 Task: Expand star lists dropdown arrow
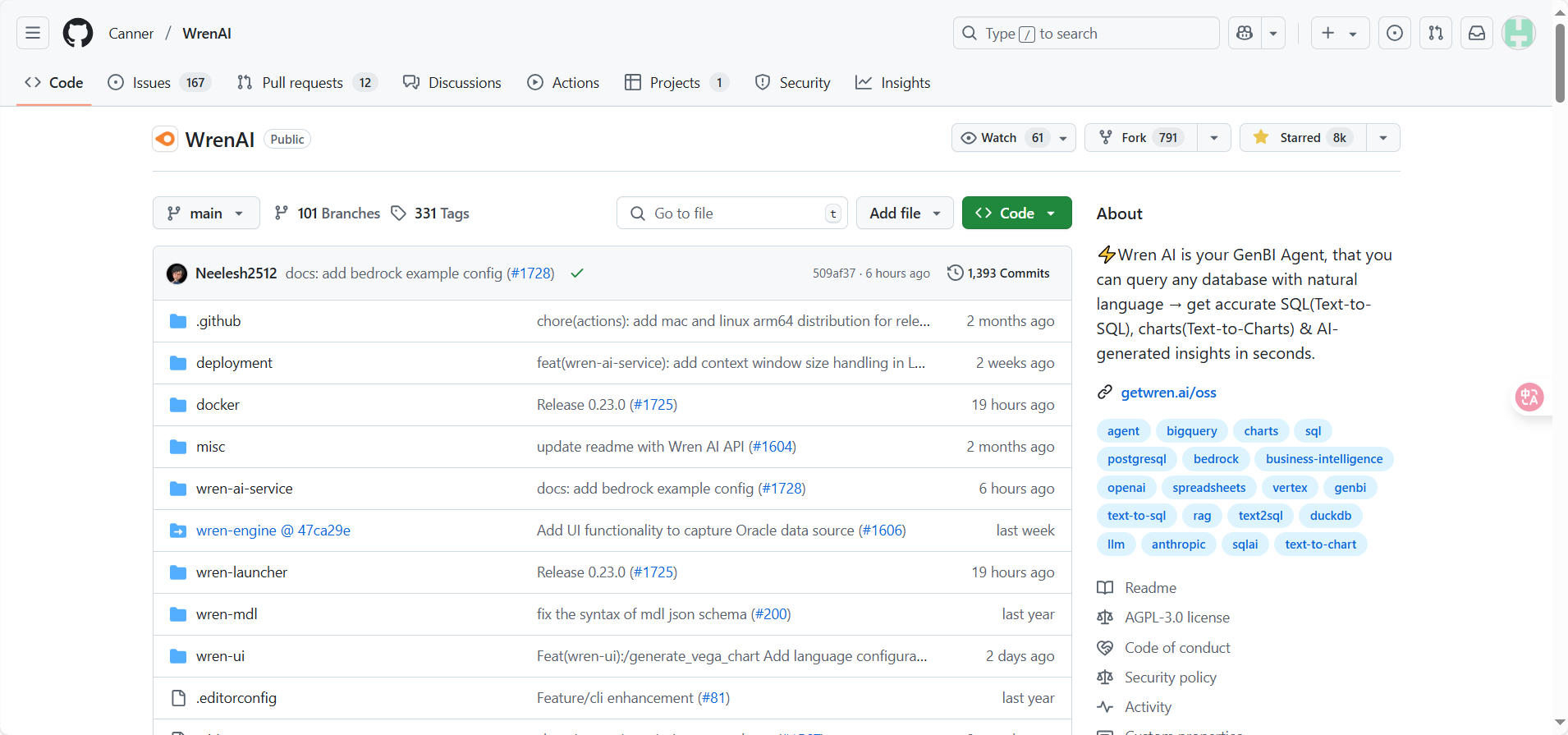click(1383, 138)
